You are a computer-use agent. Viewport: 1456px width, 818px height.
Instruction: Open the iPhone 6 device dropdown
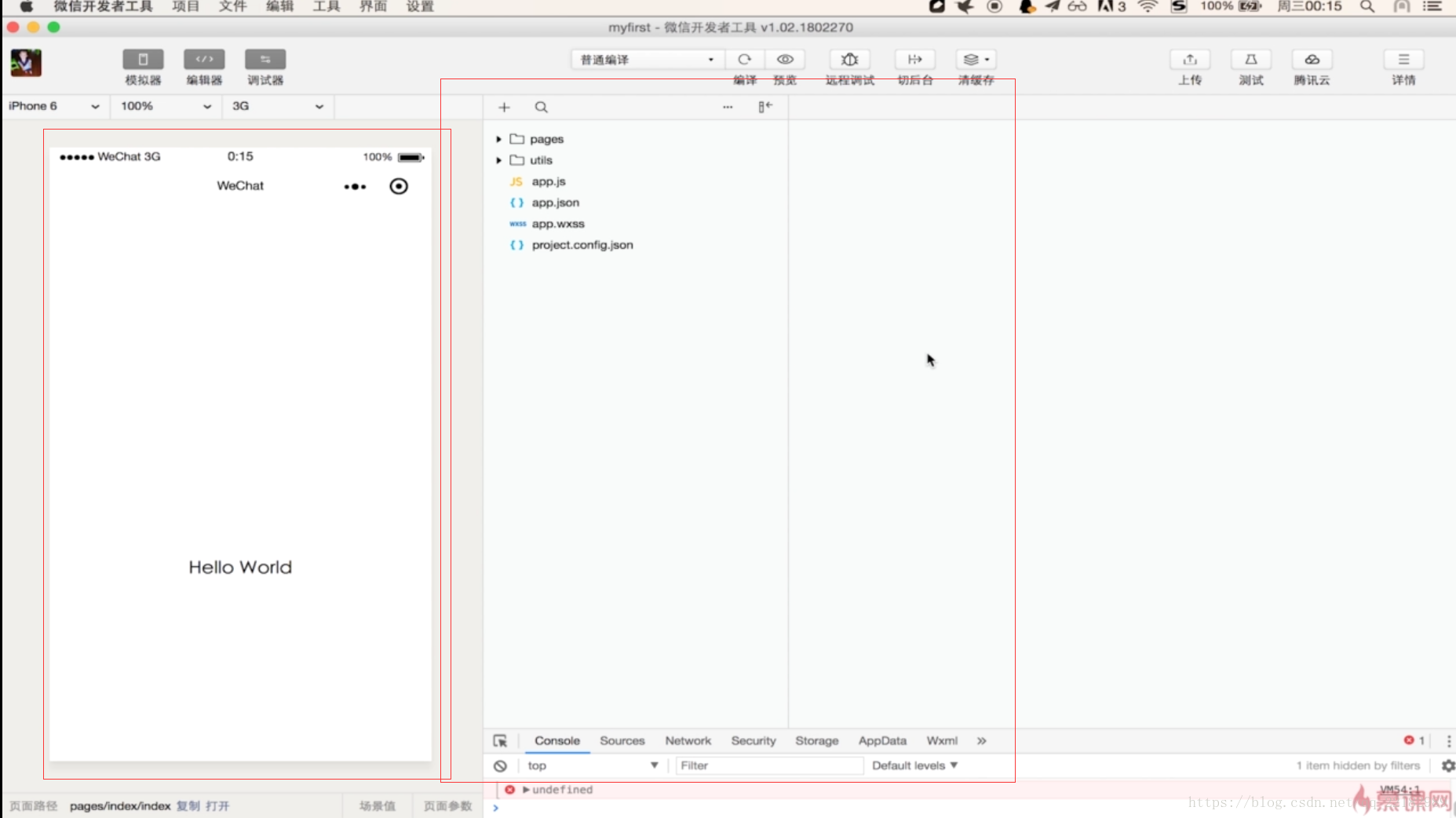click(53, 106)
